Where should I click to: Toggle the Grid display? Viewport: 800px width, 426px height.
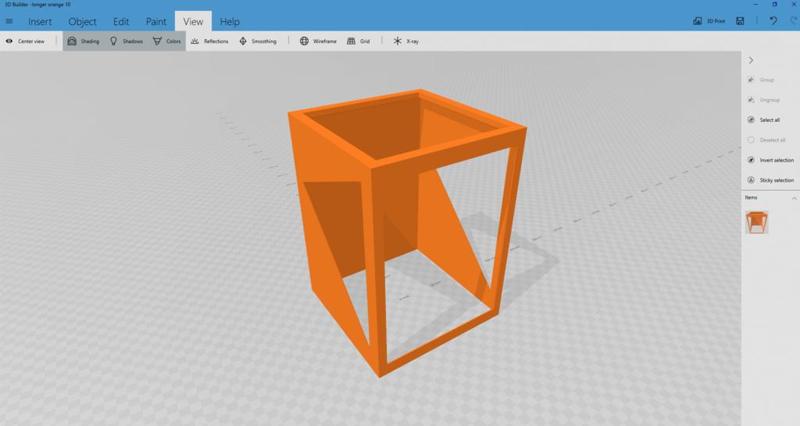358,41
